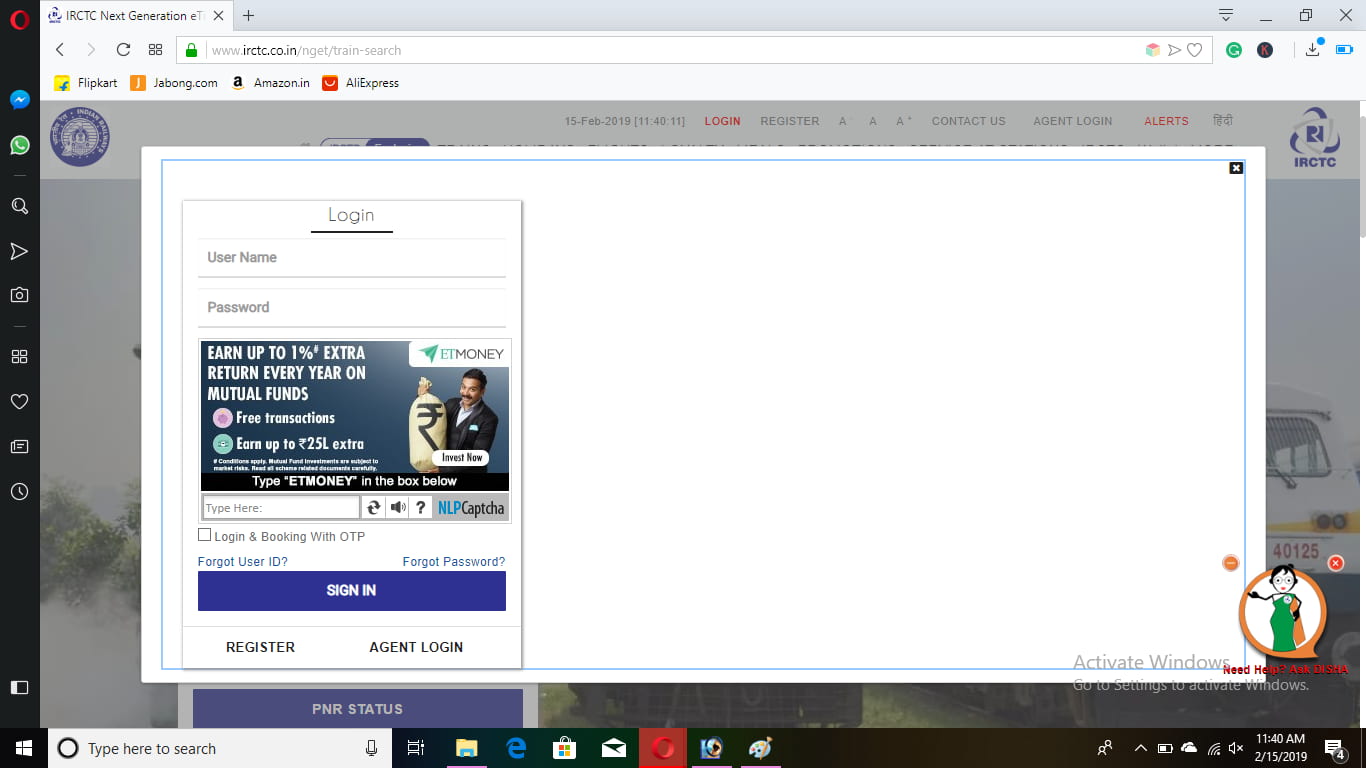The height and width of the screenshot is (768, 1366).
Task: Click the Indian Railways emblem logo
Action: [81, 137]
